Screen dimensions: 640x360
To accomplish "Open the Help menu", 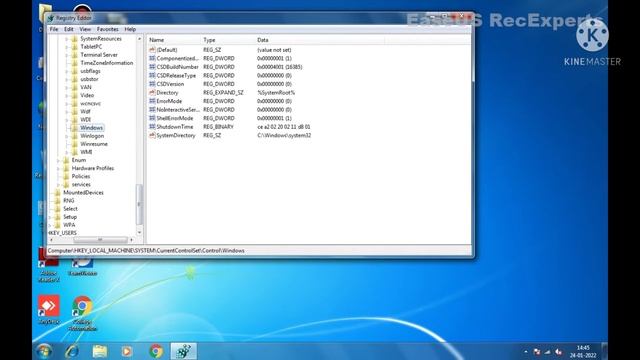I will pyautogui.click(x=130, y=29).
